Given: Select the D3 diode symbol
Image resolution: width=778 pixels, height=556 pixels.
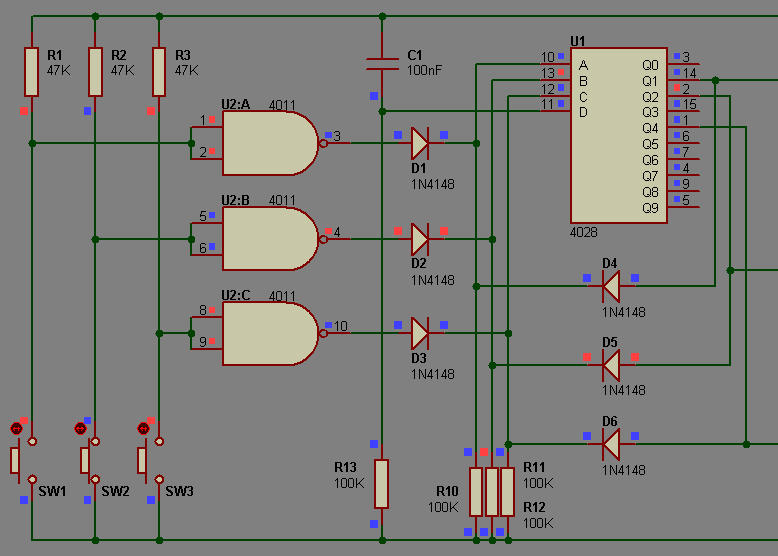Looking at the screenshot, I should (421, 333).
